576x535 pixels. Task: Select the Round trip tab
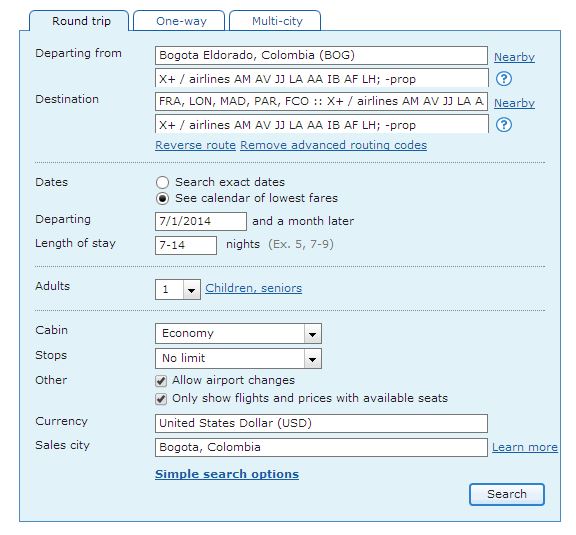click(79, 21)
